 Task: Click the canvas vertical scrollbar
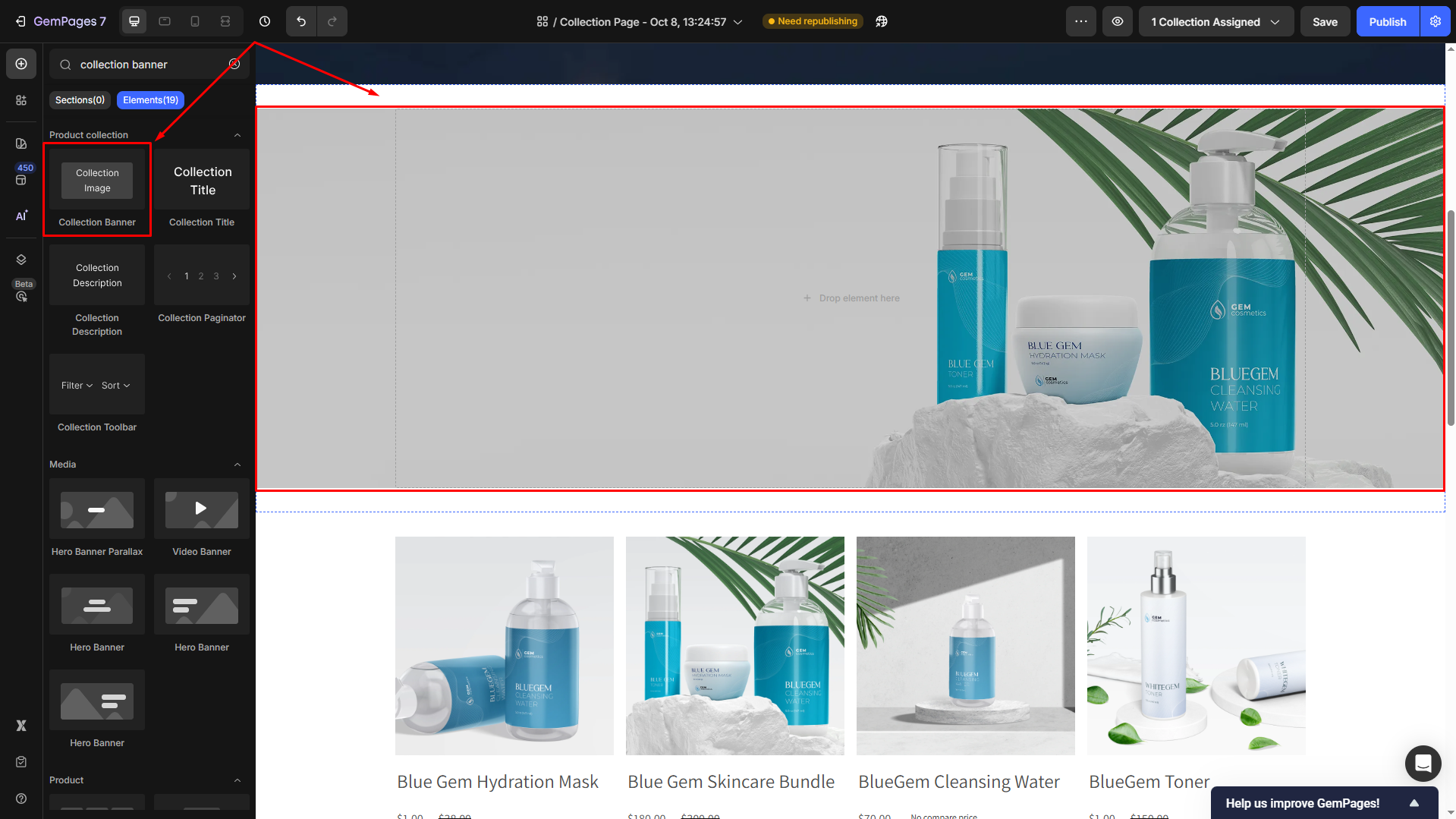click(x=1451, y=317)
